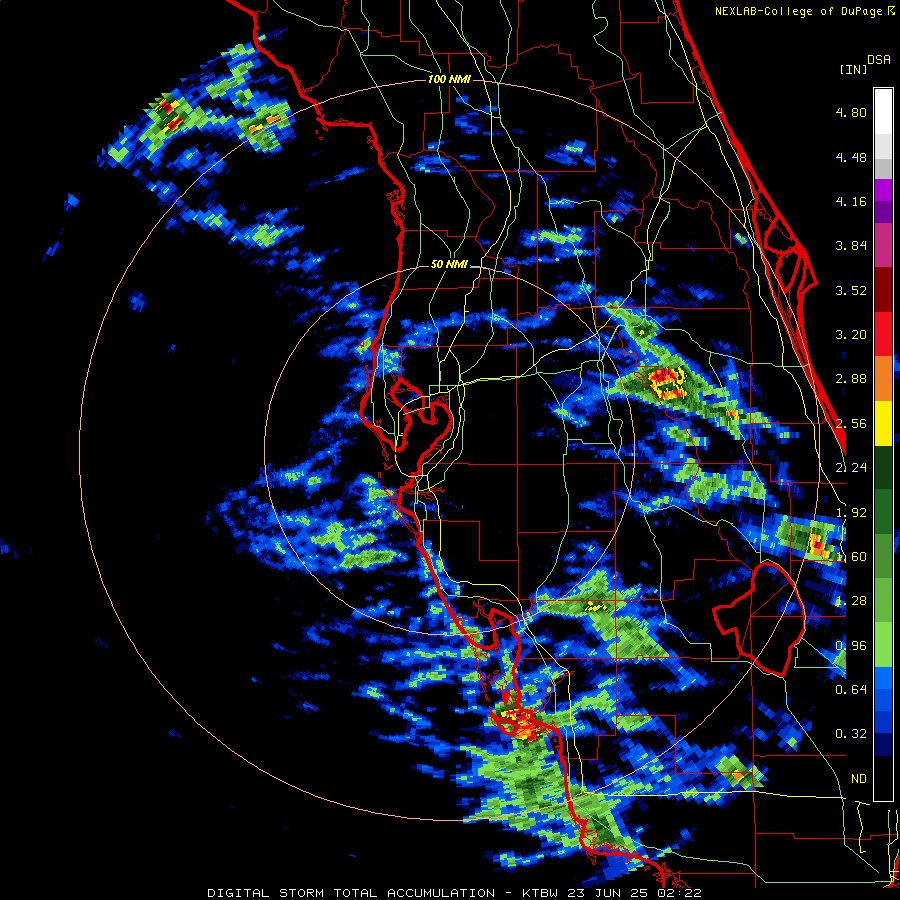Click the 3.20 scale value
This screenshot has width=900, height=900.
coord(851,335)
